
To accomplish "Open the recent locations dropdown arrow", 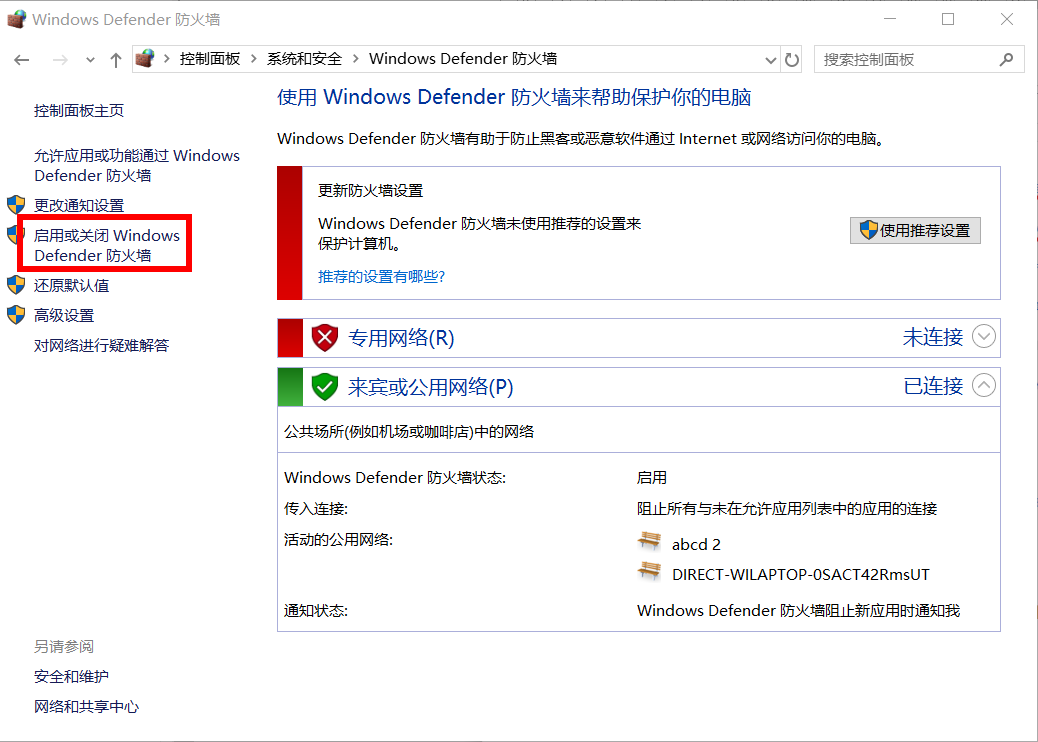I will click(90, 60).
